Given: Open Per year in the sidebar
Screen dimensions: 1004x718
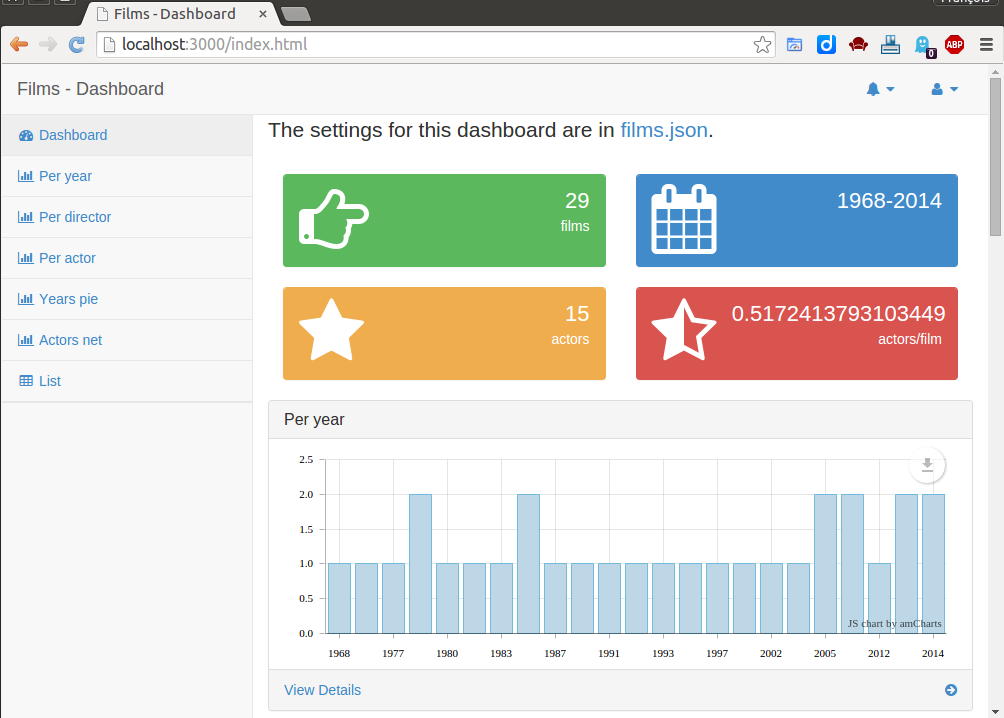Looking at the screenshot, I should point(127,176).
